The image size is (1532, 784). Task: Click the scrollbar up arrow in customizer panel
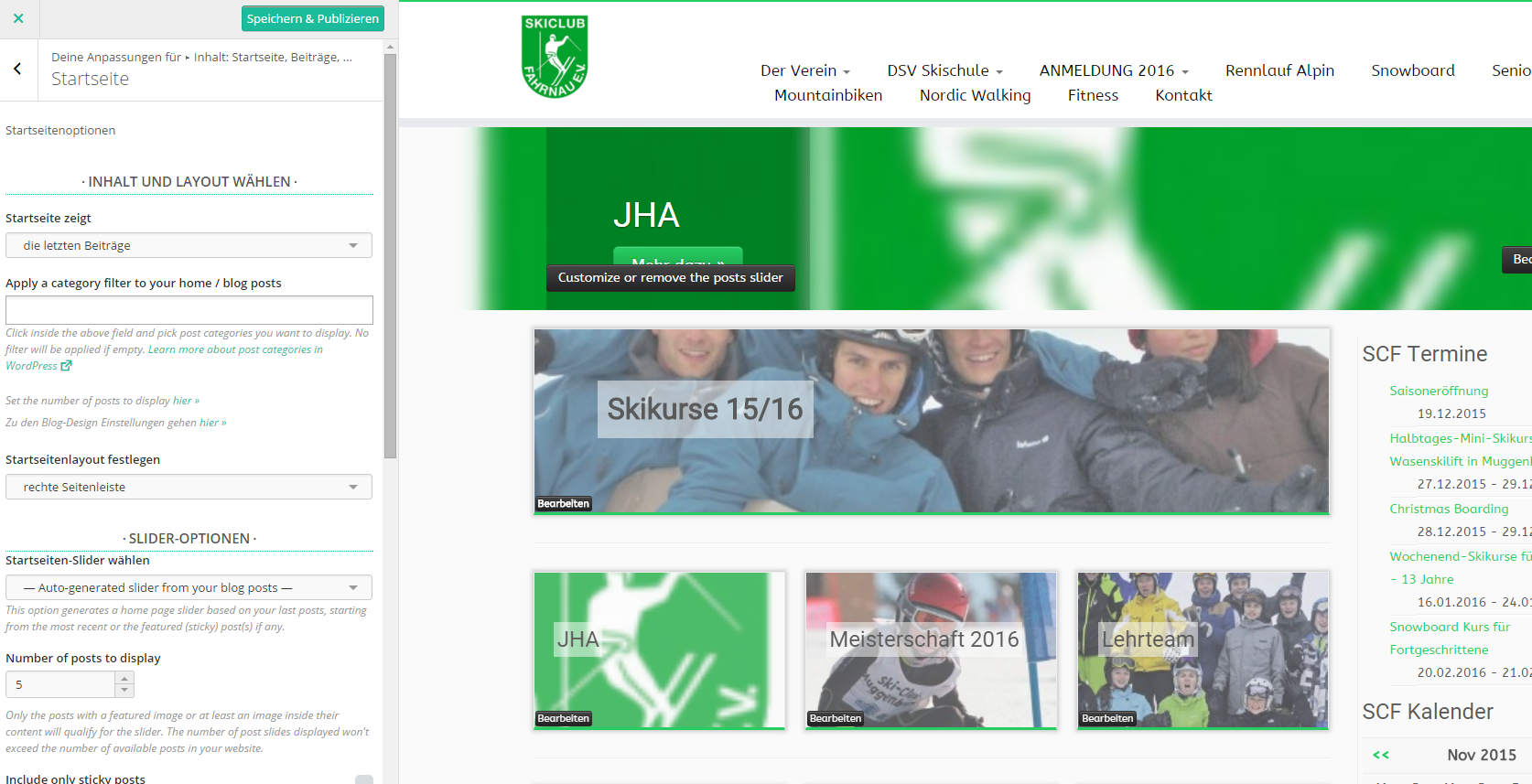coord(391,47)
